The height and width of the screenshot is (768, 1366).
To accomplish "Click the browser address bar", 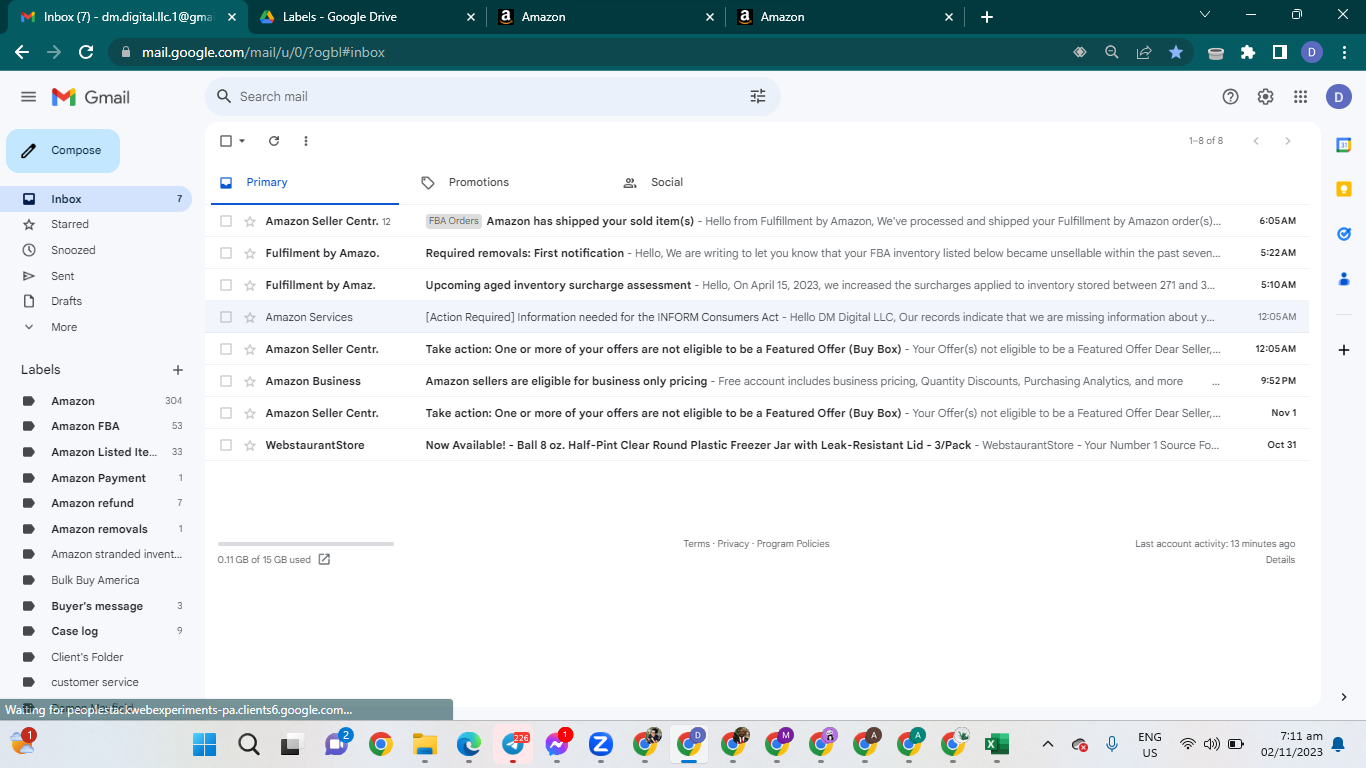I will click(600, 52).
